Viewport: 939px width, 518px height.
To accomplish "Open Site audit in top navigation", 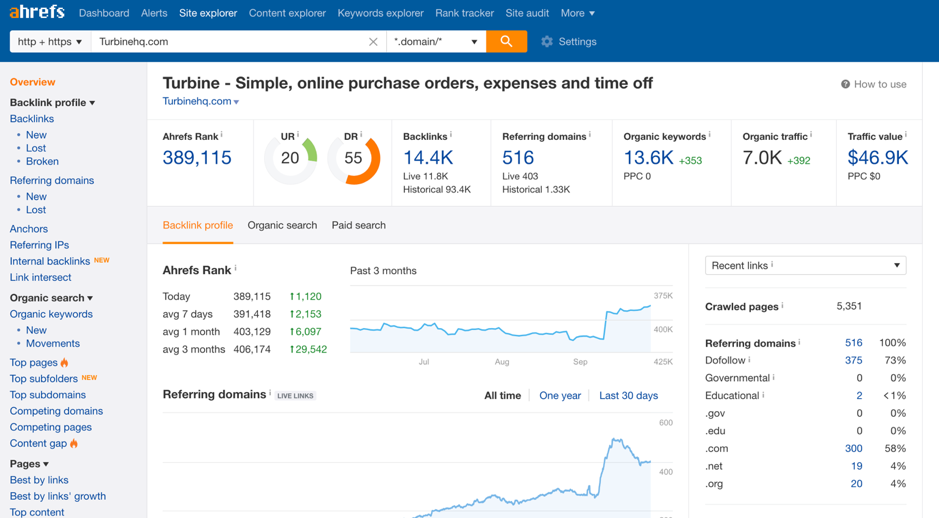I will click(x=527, y=13).
